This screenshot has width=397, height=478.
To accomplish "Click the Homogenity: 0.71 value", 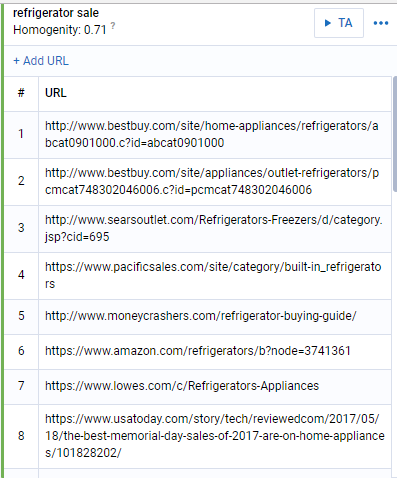I will pos(60,30).
